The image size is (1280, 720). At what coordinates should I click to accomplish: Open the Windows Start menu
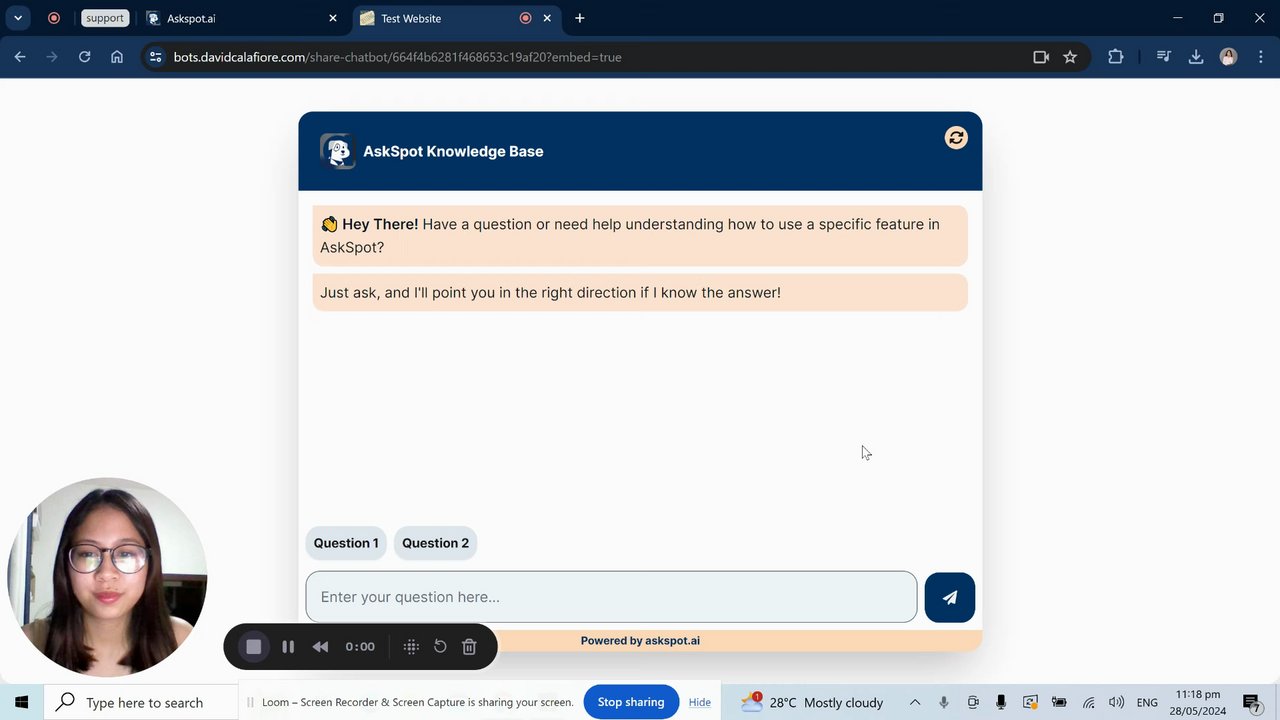click(22, 702)
